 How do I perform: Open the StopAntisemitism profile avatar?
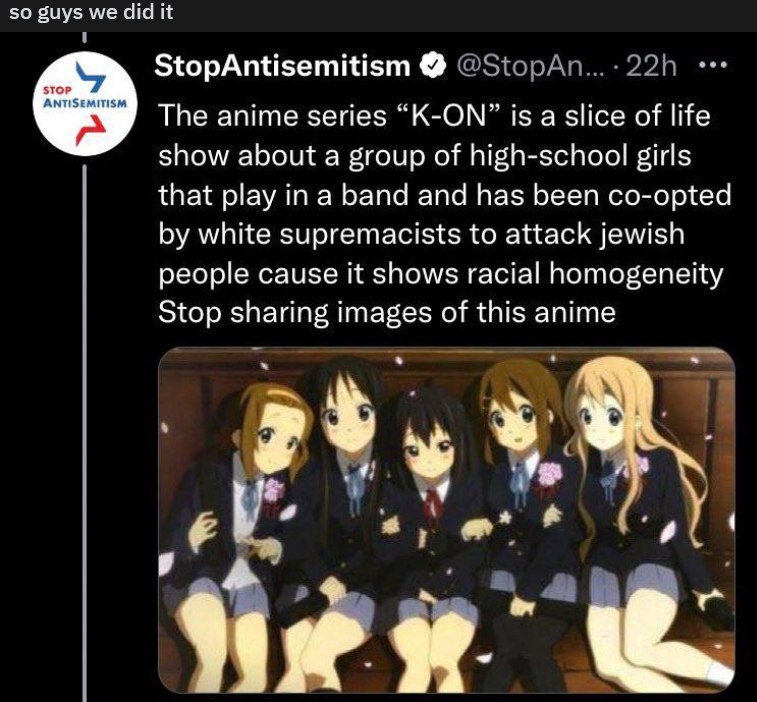pyautogui.click(x=85, y=104)
